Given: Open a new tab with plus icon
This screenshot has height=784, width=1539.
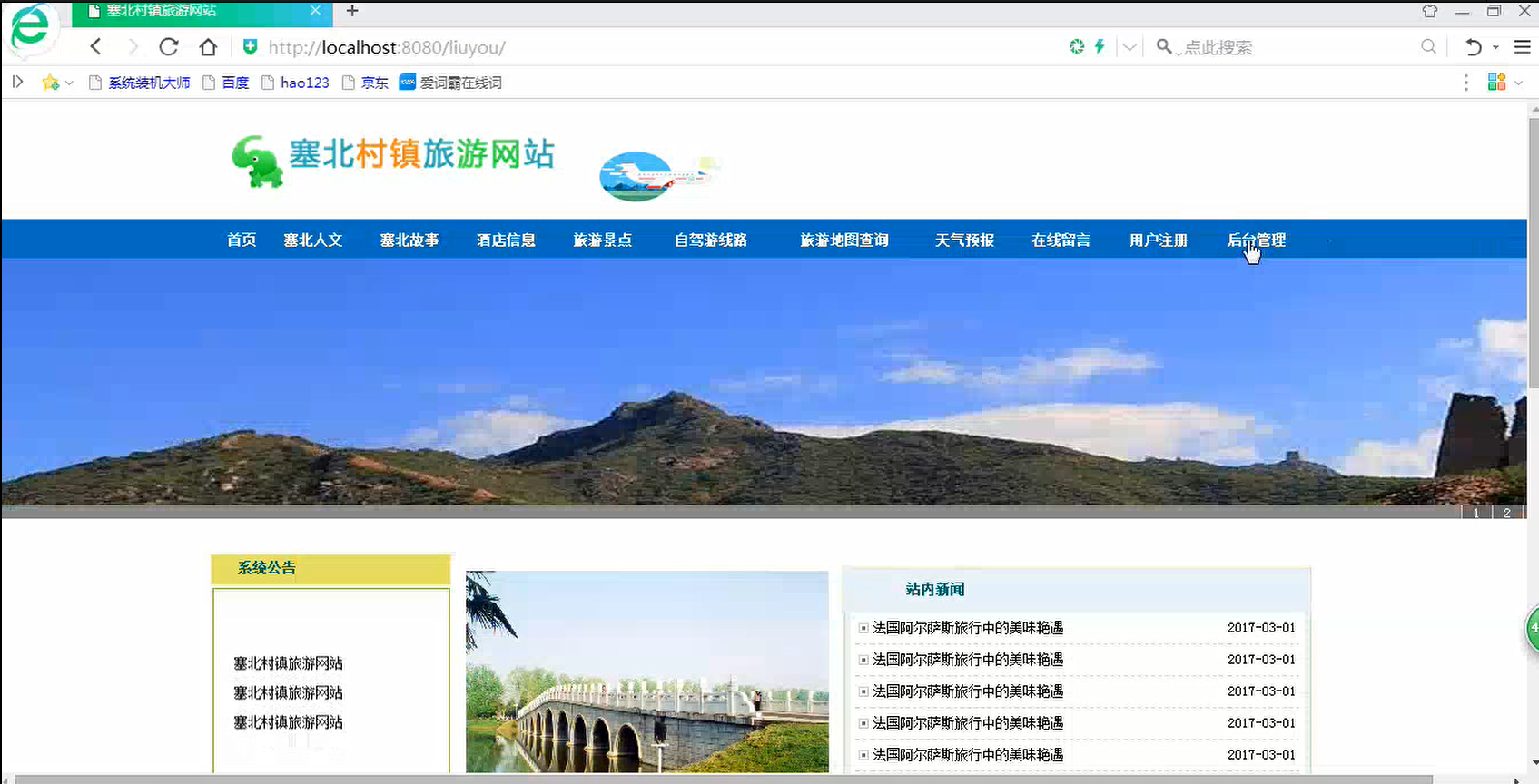Looking at the screenshot, I should pos(352,11).
